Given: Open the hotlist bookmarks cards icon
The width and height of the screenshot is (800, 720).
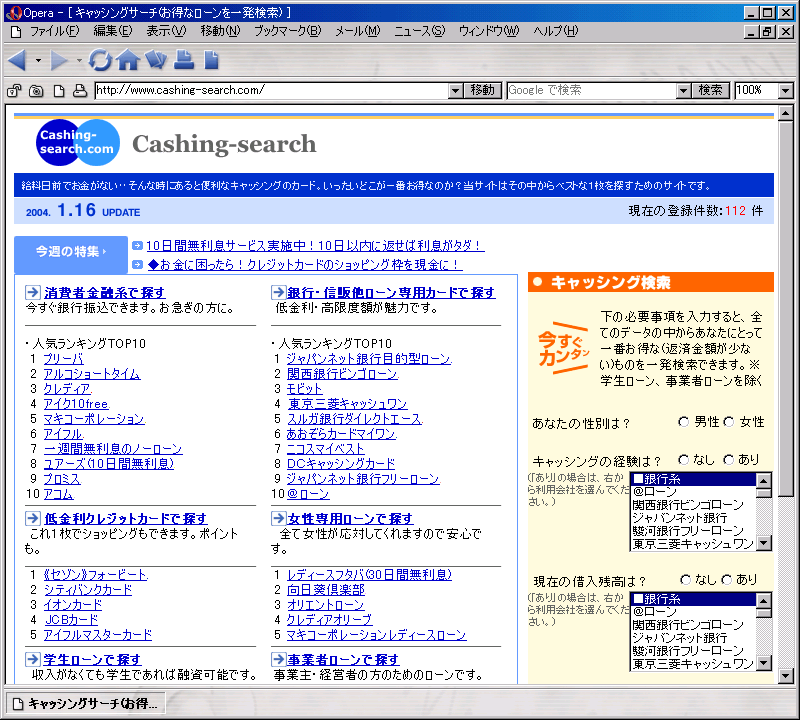Looking at the screenshot, I should 156,60.
